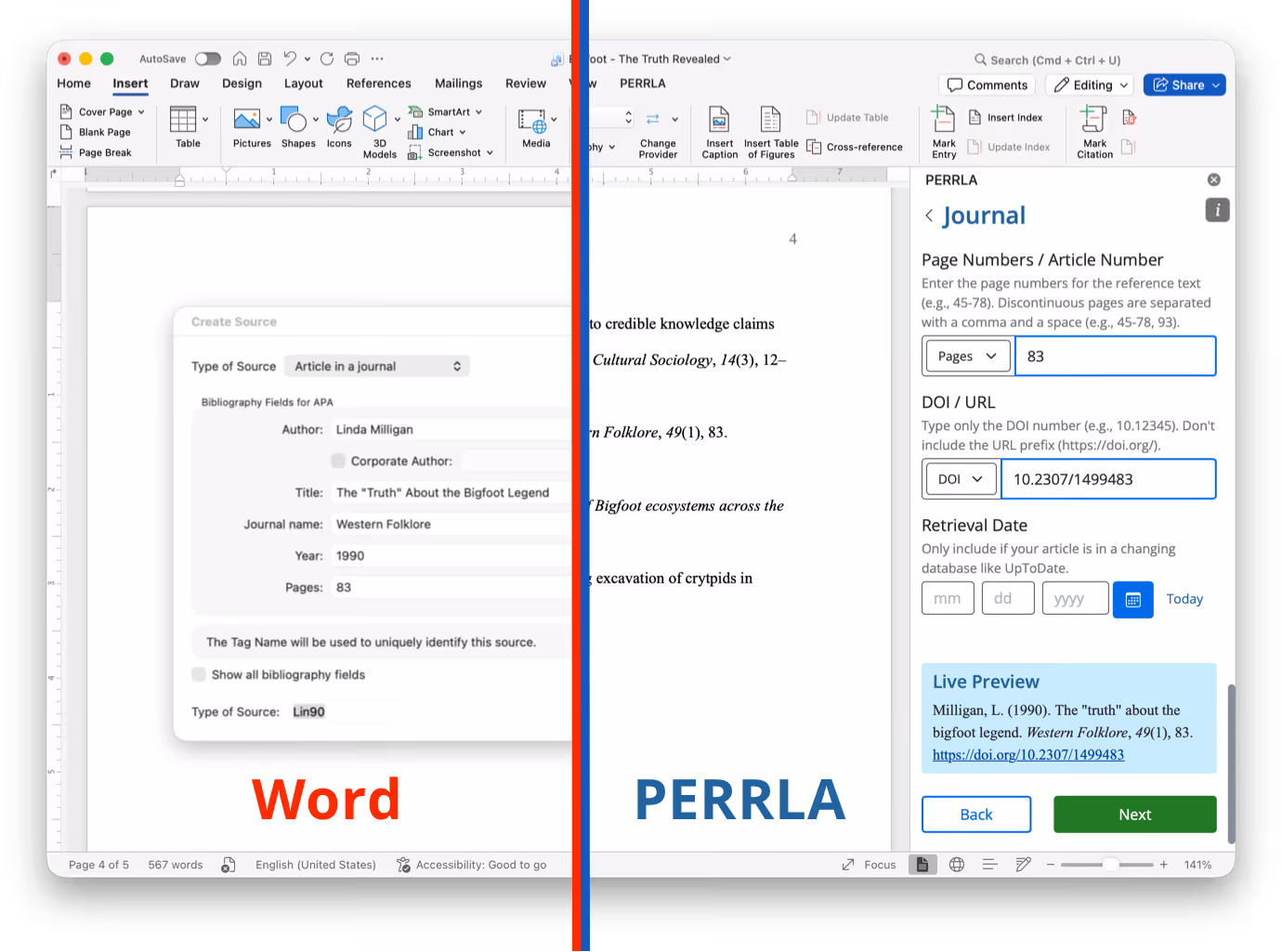This screenshot has width=1282, height=952.
Task: Open the Home icon in title bar
Action: 240,59
